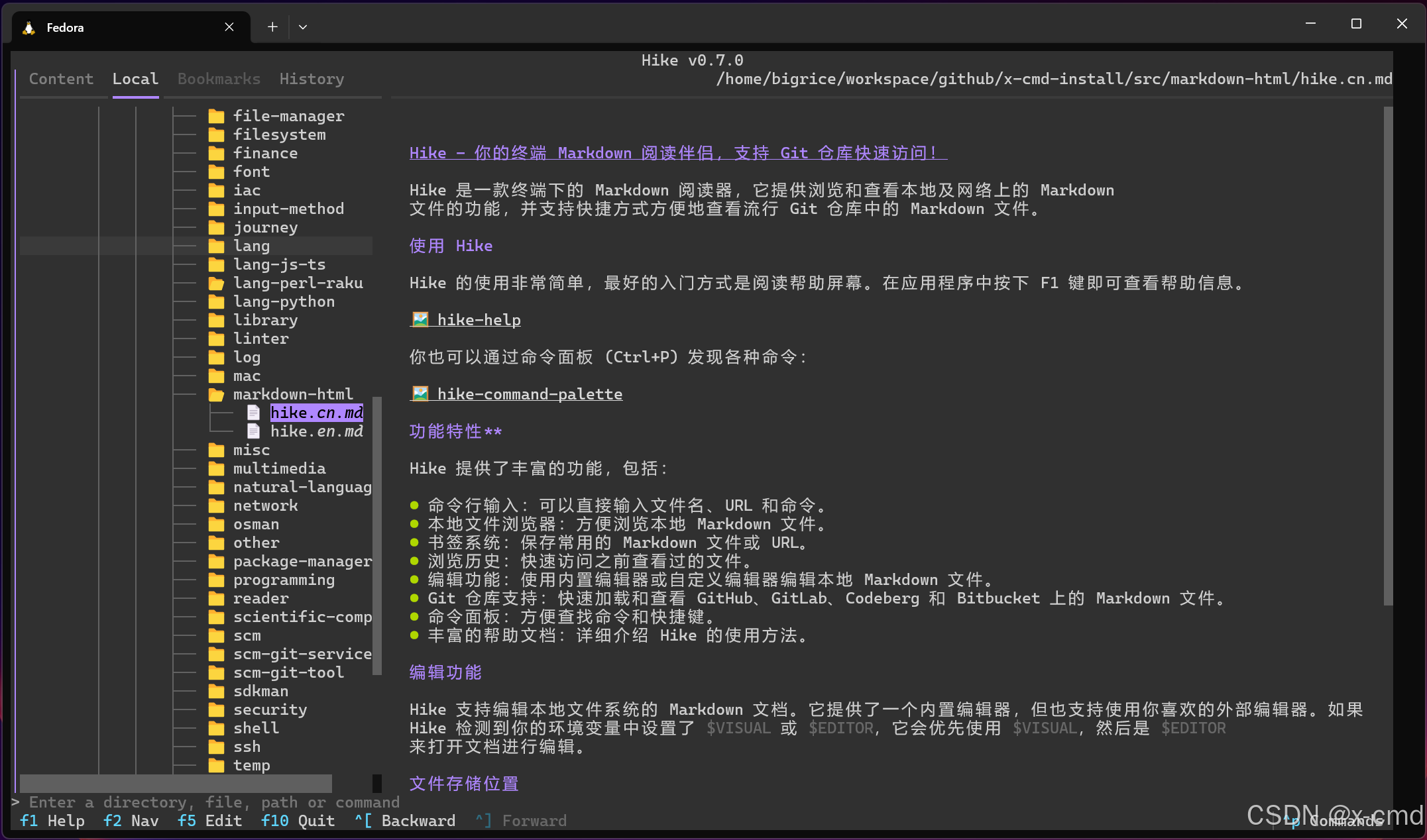Click the security folder icon

pyautogui.click(x=216, y=710)
